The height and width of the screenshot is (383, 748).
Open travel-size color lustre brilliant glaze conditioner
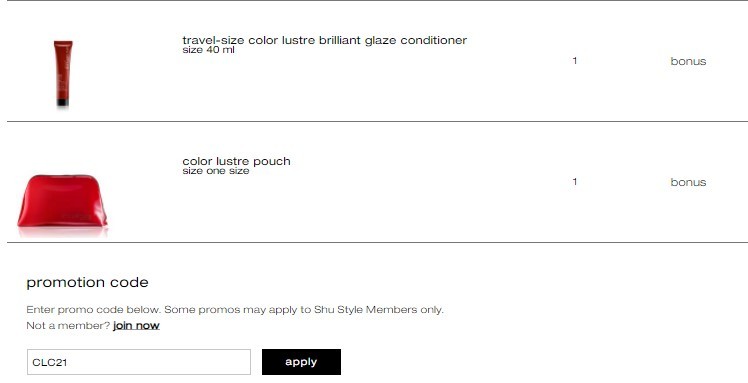click(324, 40)
